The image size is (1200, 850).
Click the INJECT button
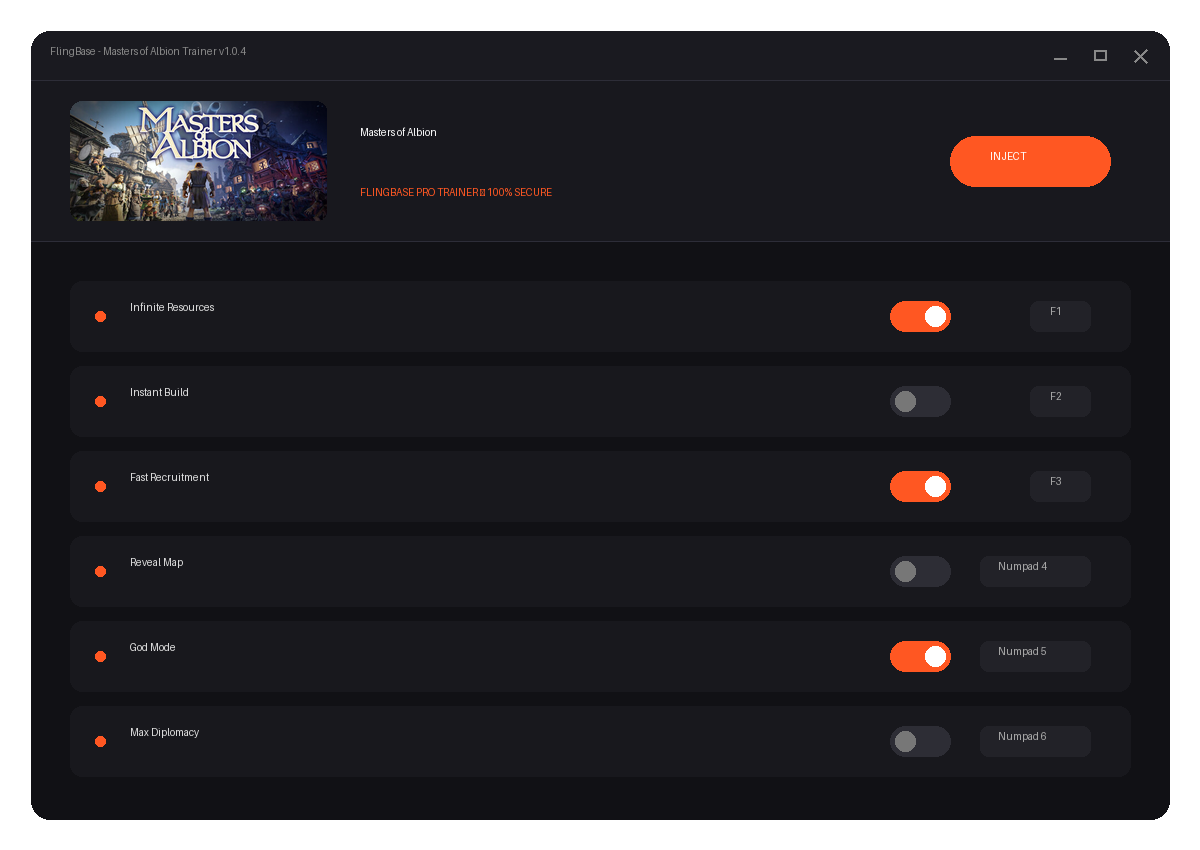pos(1030,161)
